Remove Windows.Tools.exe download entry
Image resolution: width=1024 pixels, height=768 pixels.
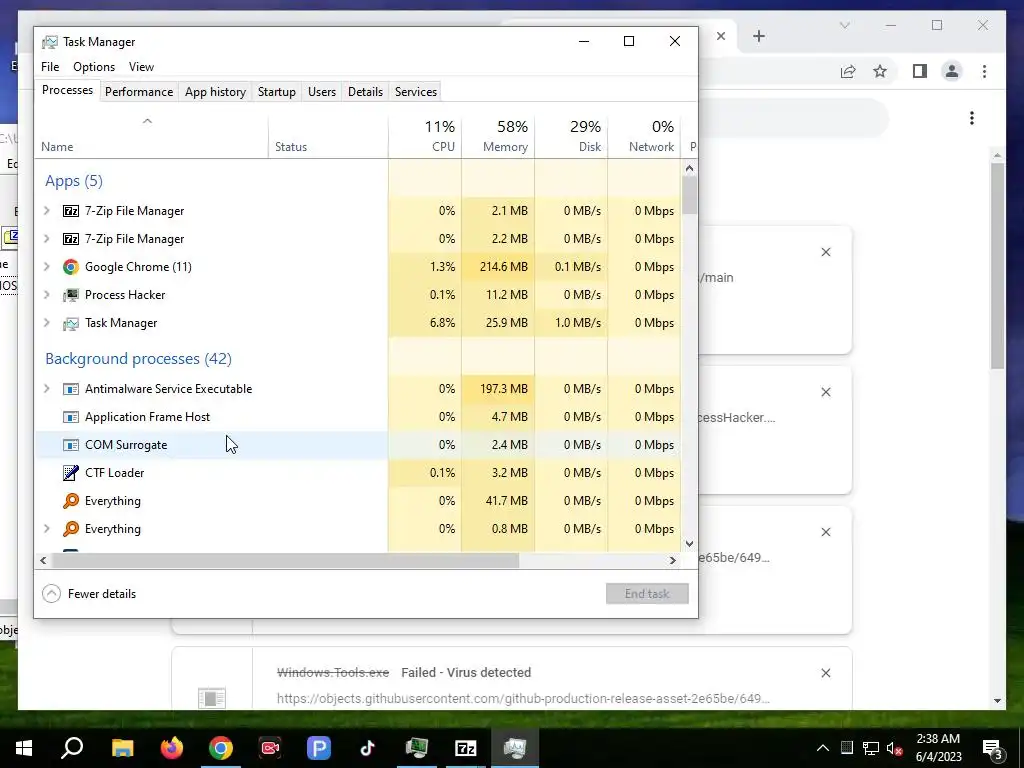825,673
